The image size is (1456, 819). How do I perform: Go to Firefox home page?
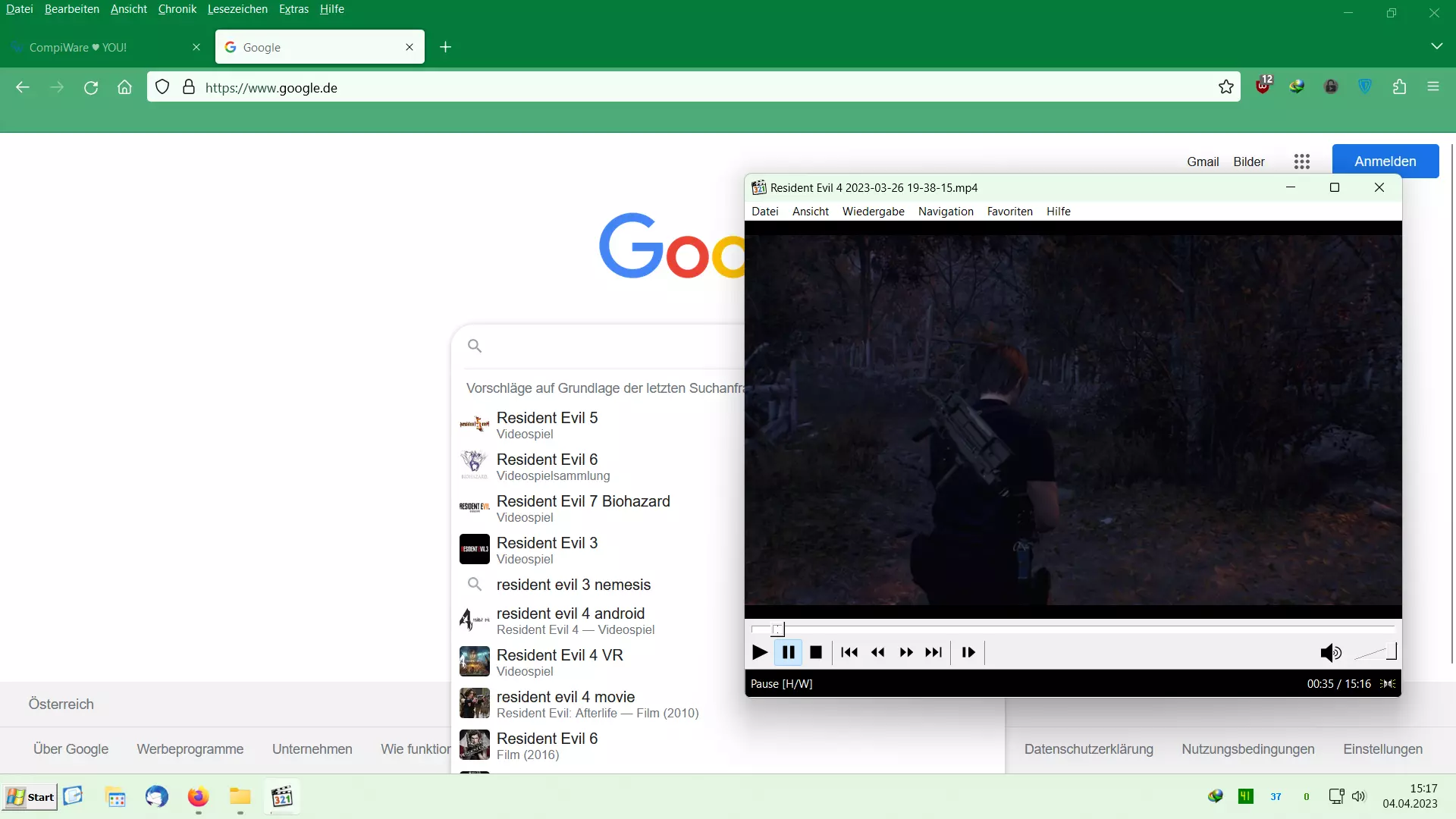(x=125, y=87)
